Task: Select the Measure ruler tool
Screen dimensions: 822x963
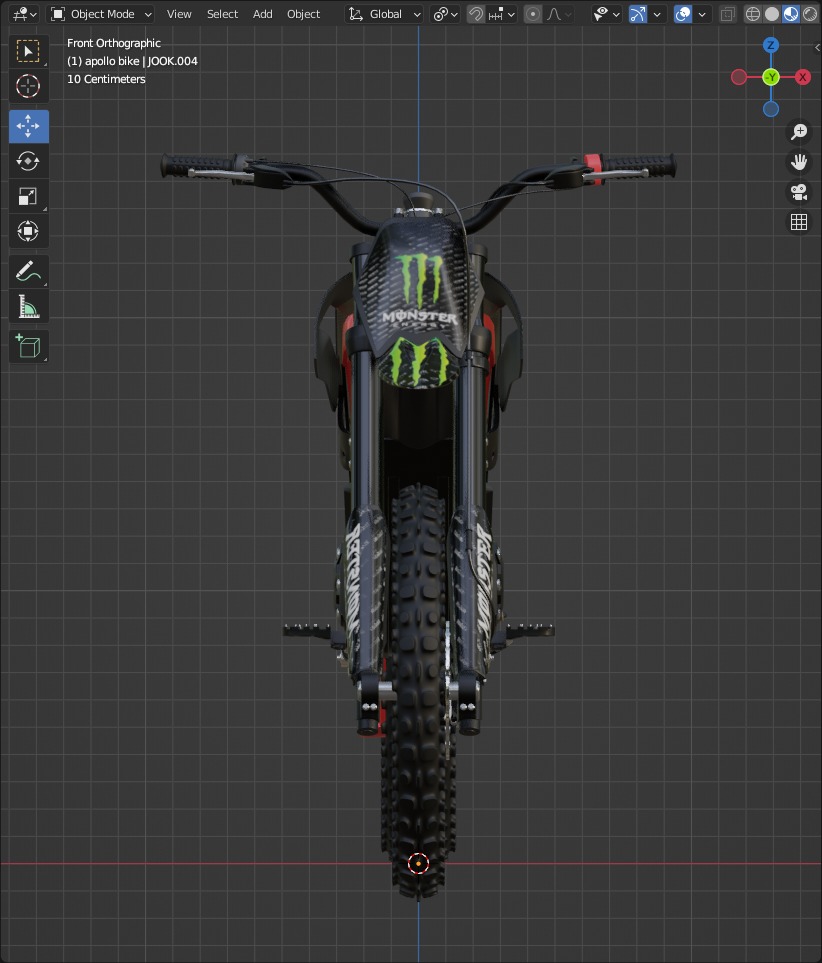Action: point(28,307)
